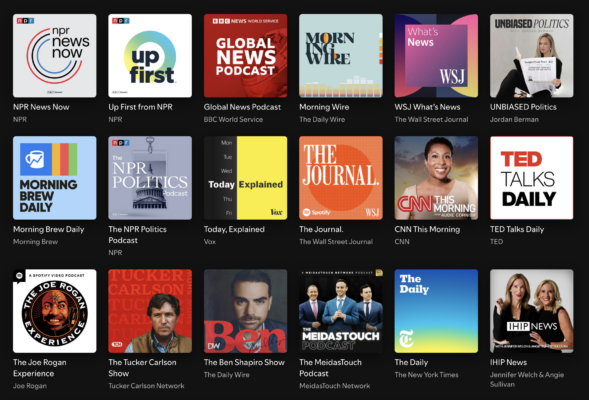Click the BBC World Service publisher name

click(233, 119)
